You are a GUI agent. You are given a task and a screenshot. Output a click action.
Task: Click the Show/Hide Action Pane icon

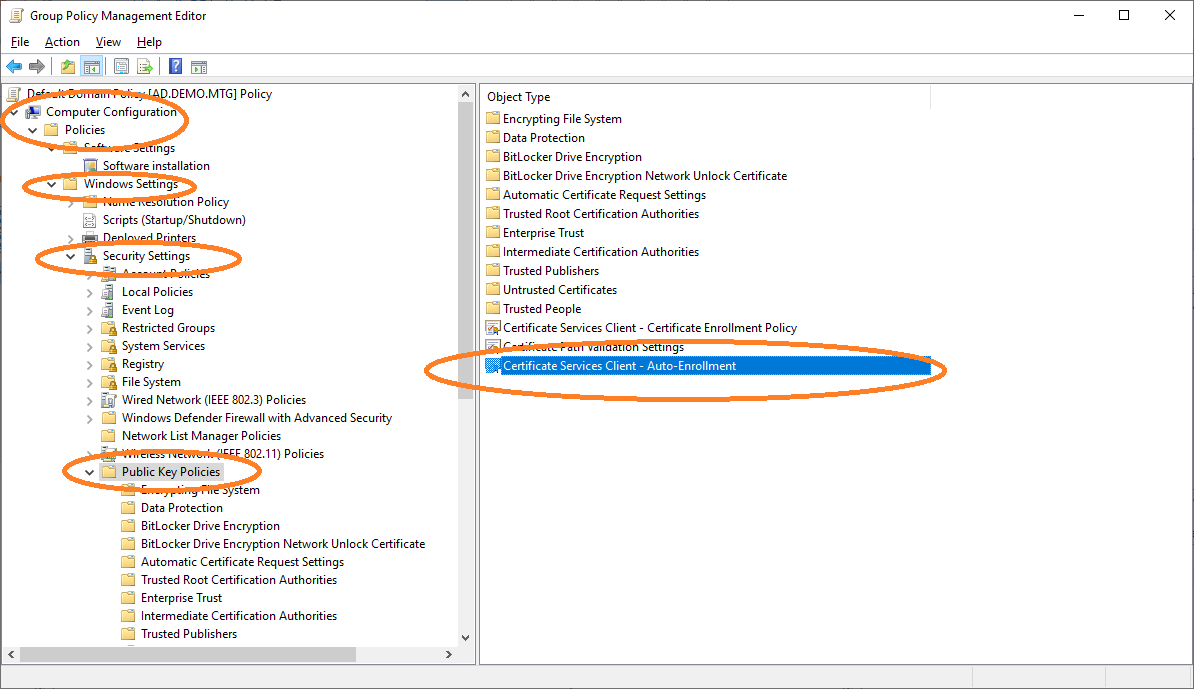(198, 66)
